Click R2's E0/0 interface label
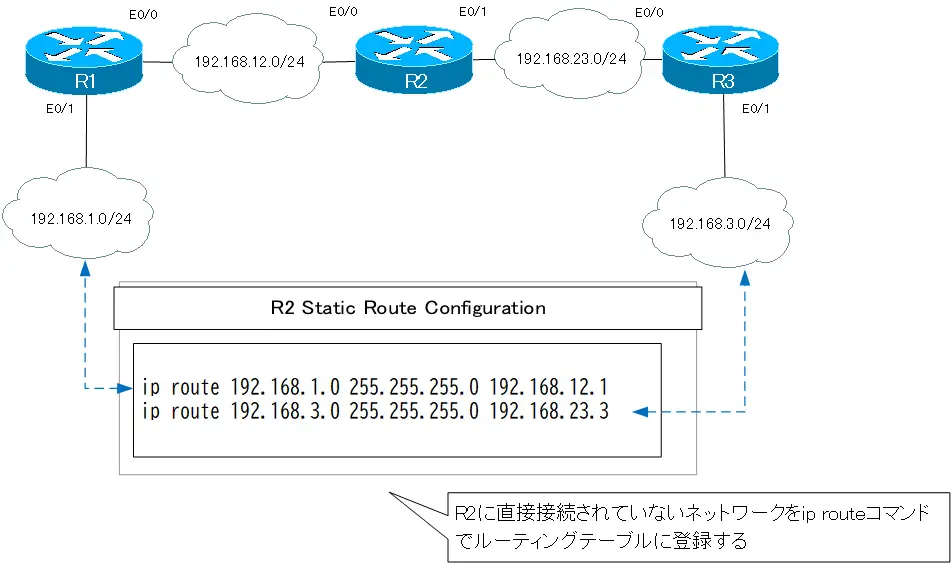 [x=343, y=12]
